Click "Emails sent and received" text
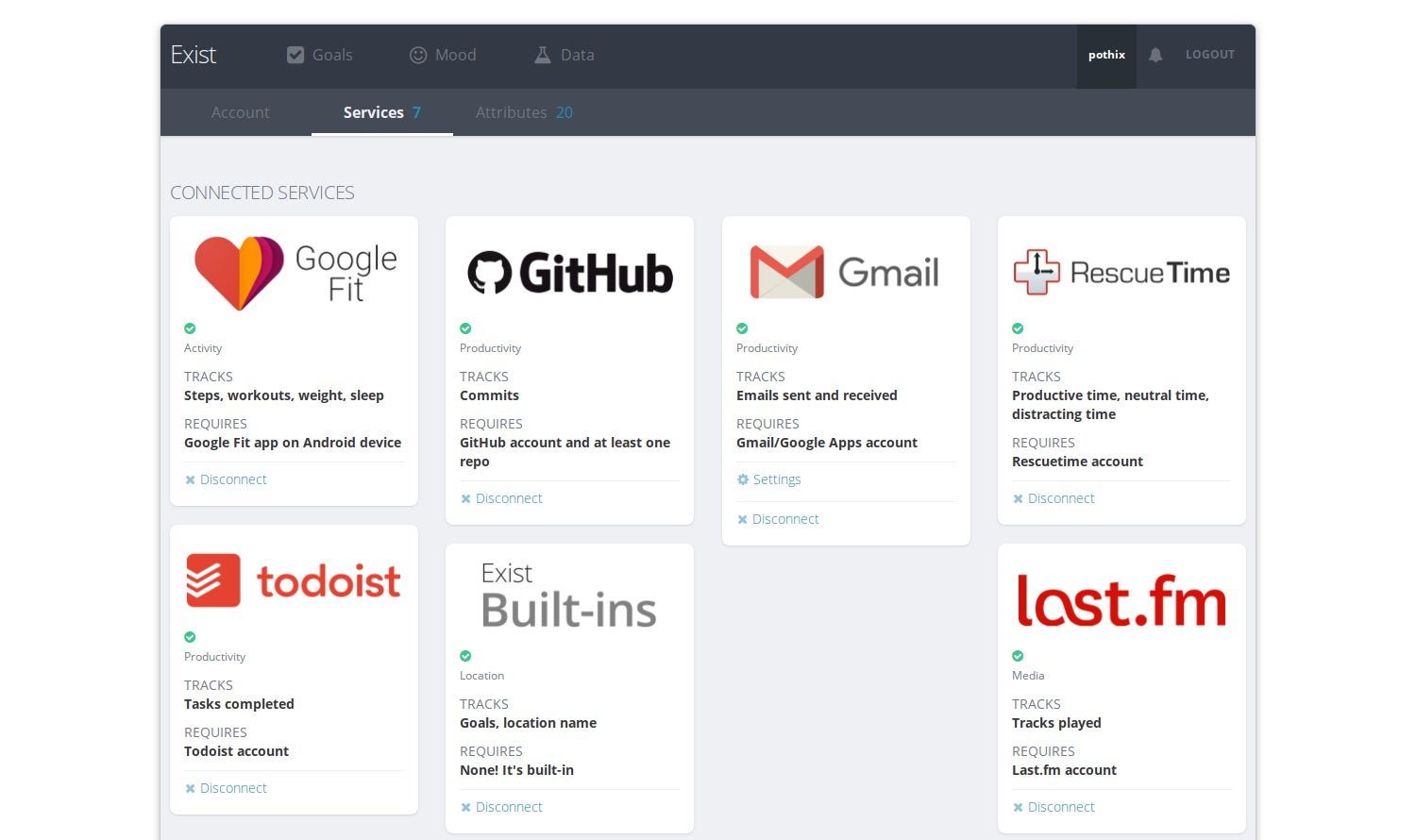 tap(817, 395)
